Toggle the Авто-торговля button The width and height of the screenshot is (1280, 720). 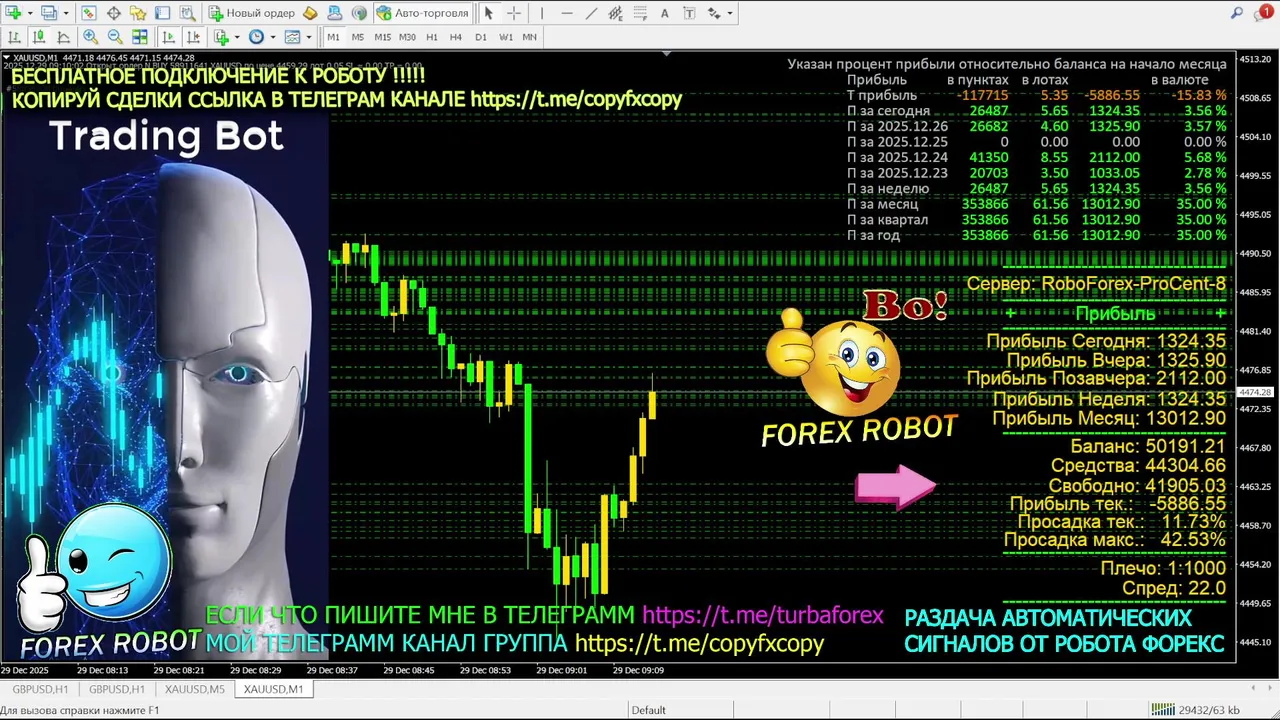coord(423,13)
